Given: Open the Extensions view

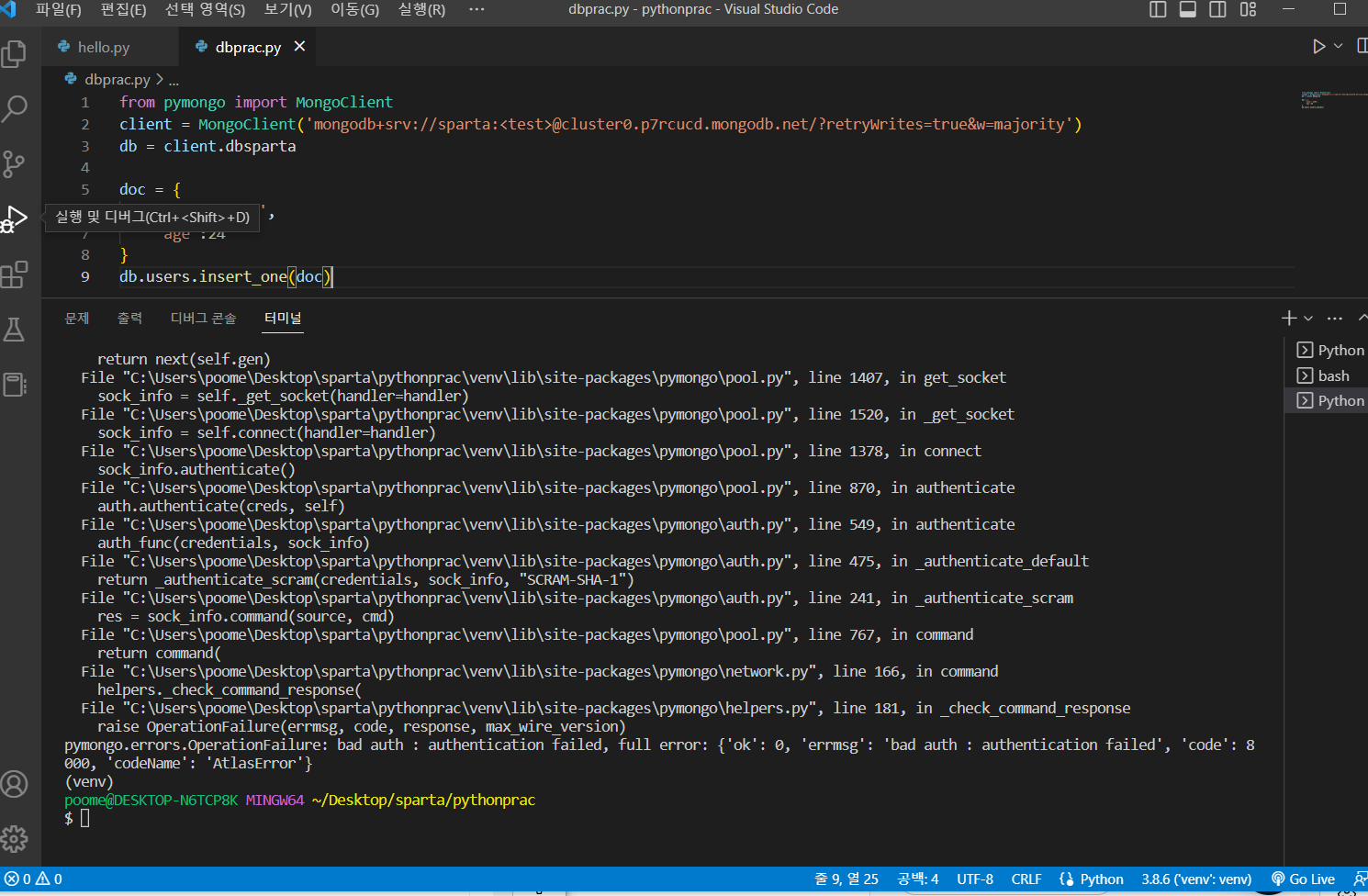Looking at the screenshot, I should tap(14, 274).
